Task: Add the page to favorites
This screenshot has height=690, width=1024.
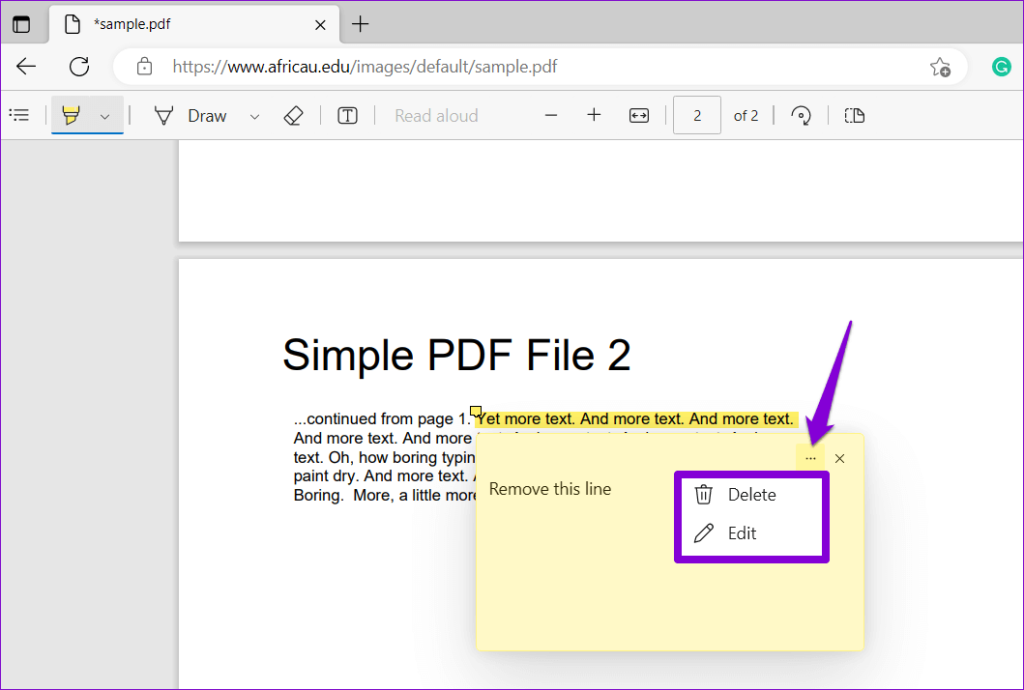Action: pos(940,66)
